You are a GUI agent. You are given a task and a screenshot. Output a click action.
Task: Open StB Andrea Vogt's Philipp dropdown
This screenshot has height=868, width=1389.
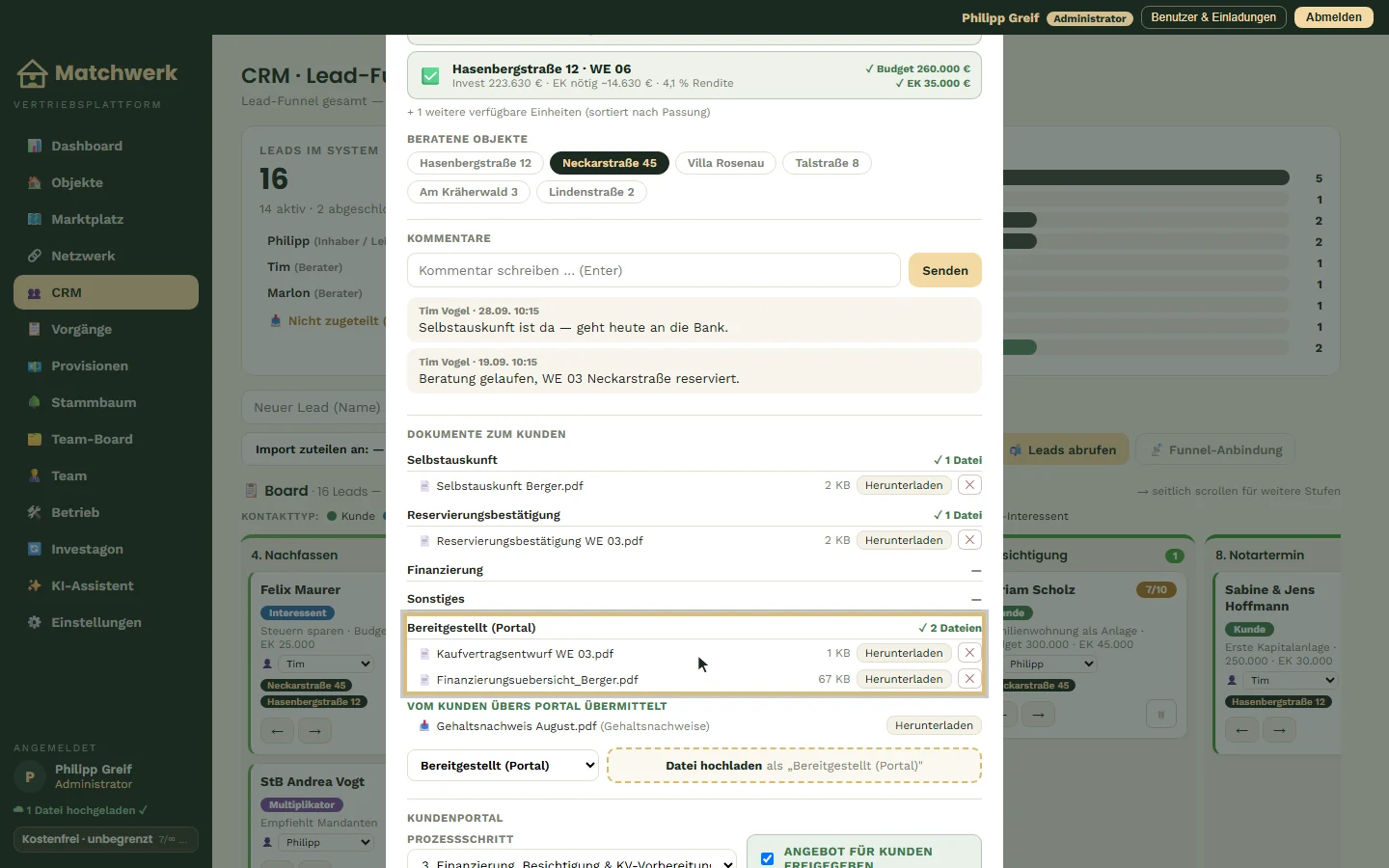[x=326, y=842]
